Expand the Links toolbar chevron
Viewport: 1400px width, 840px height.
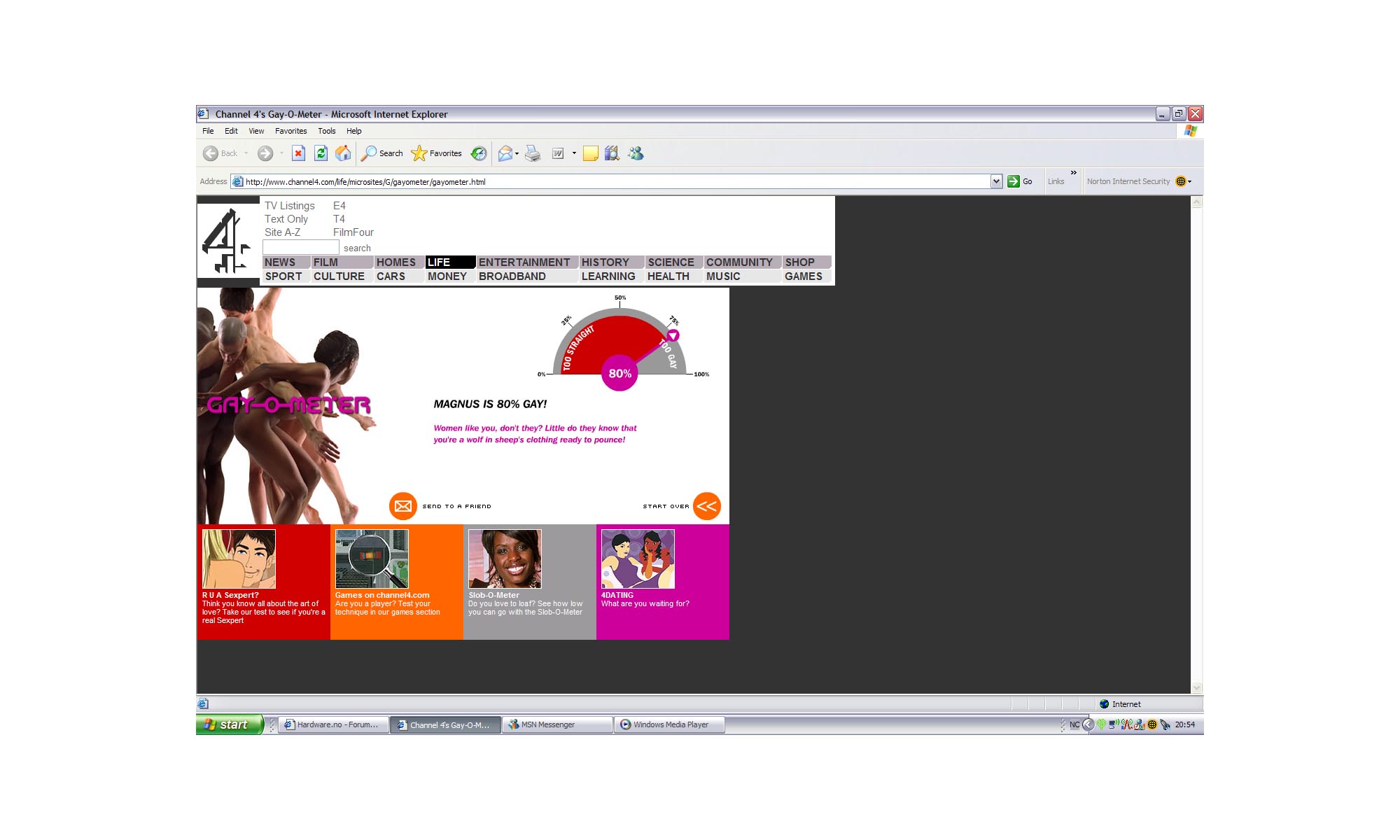pyautogui.click(x=1073, y=173)
